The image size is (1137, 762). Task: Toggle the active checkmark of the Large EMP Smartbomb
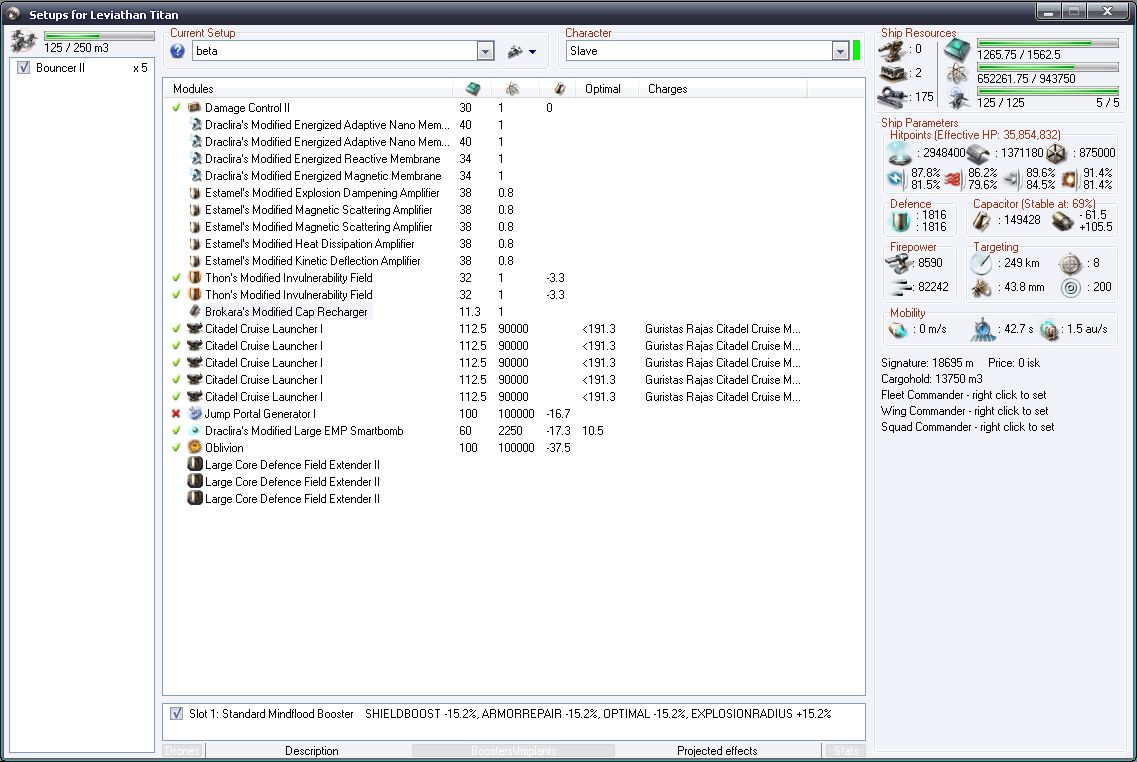coord(176,431)
